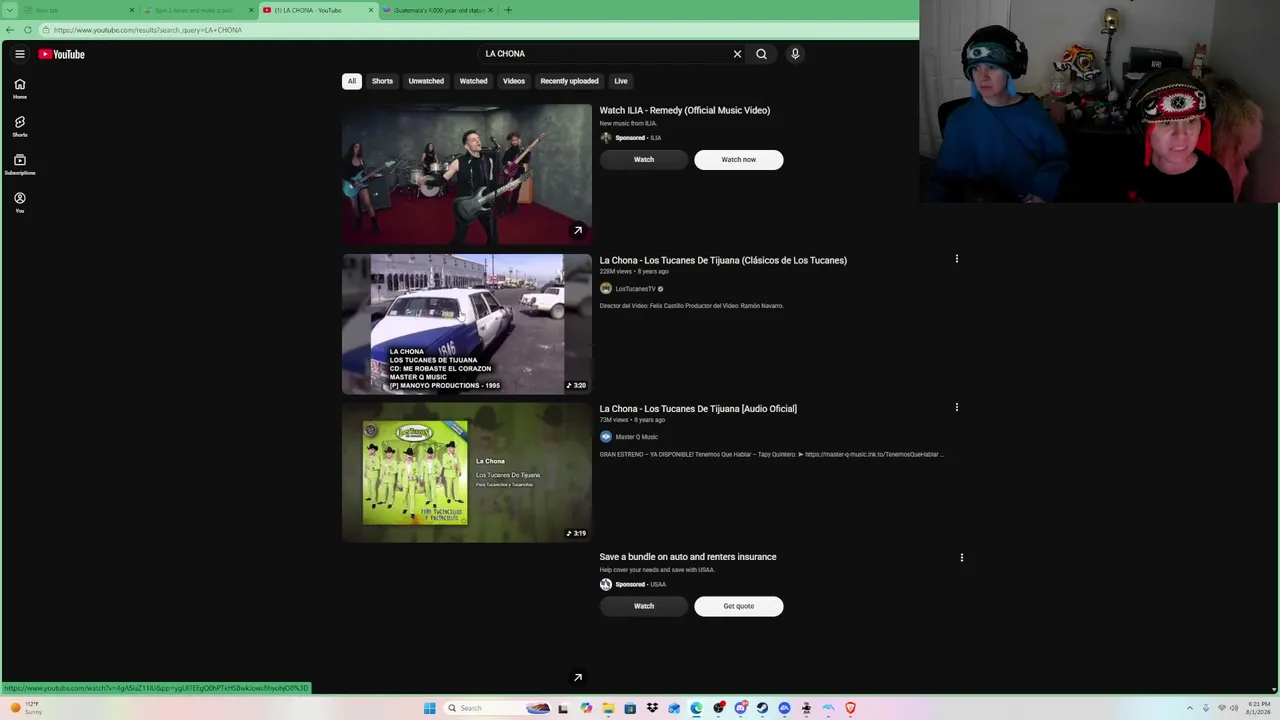
Task: Clear the search query with the X
Action: tap(737, 54)
